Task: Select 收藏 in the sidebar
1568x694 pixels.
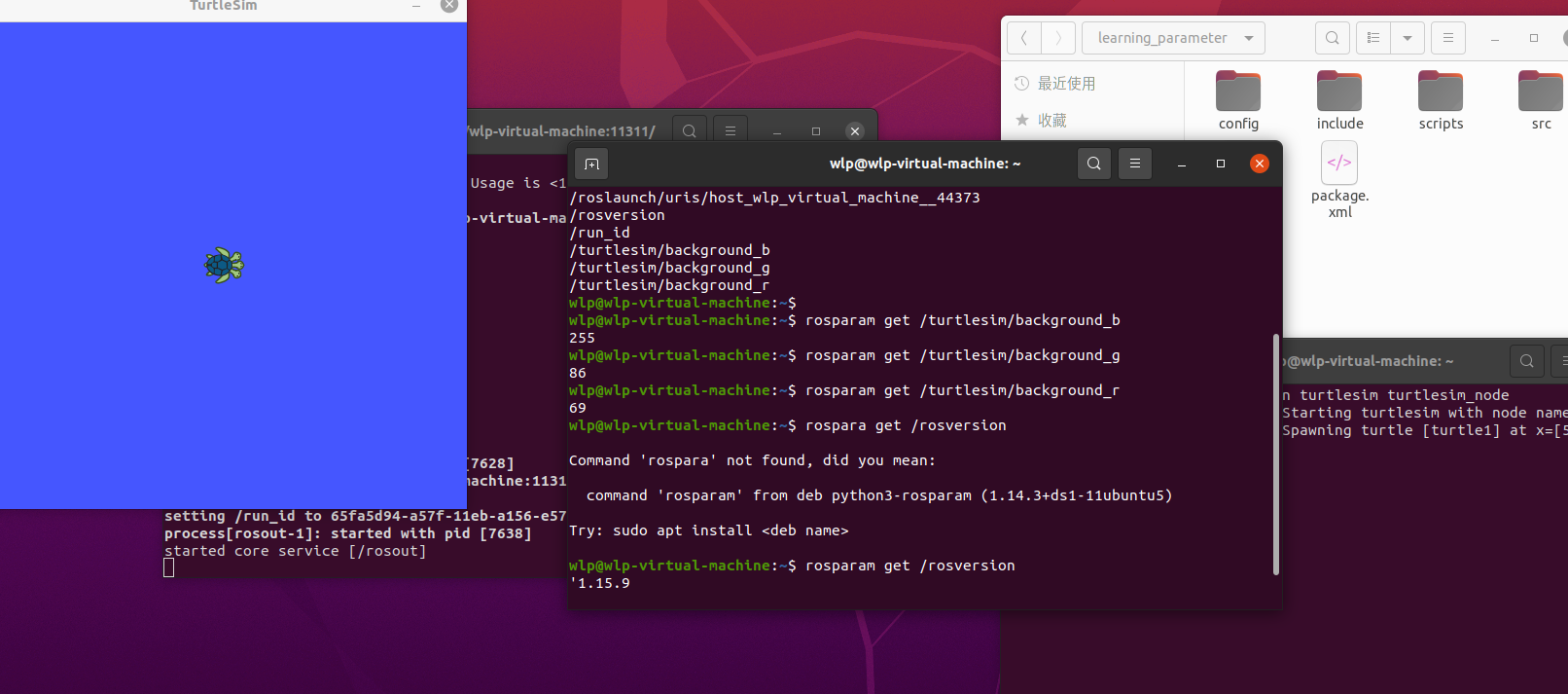Action: pyautogui.click(x=1051, y=121)
